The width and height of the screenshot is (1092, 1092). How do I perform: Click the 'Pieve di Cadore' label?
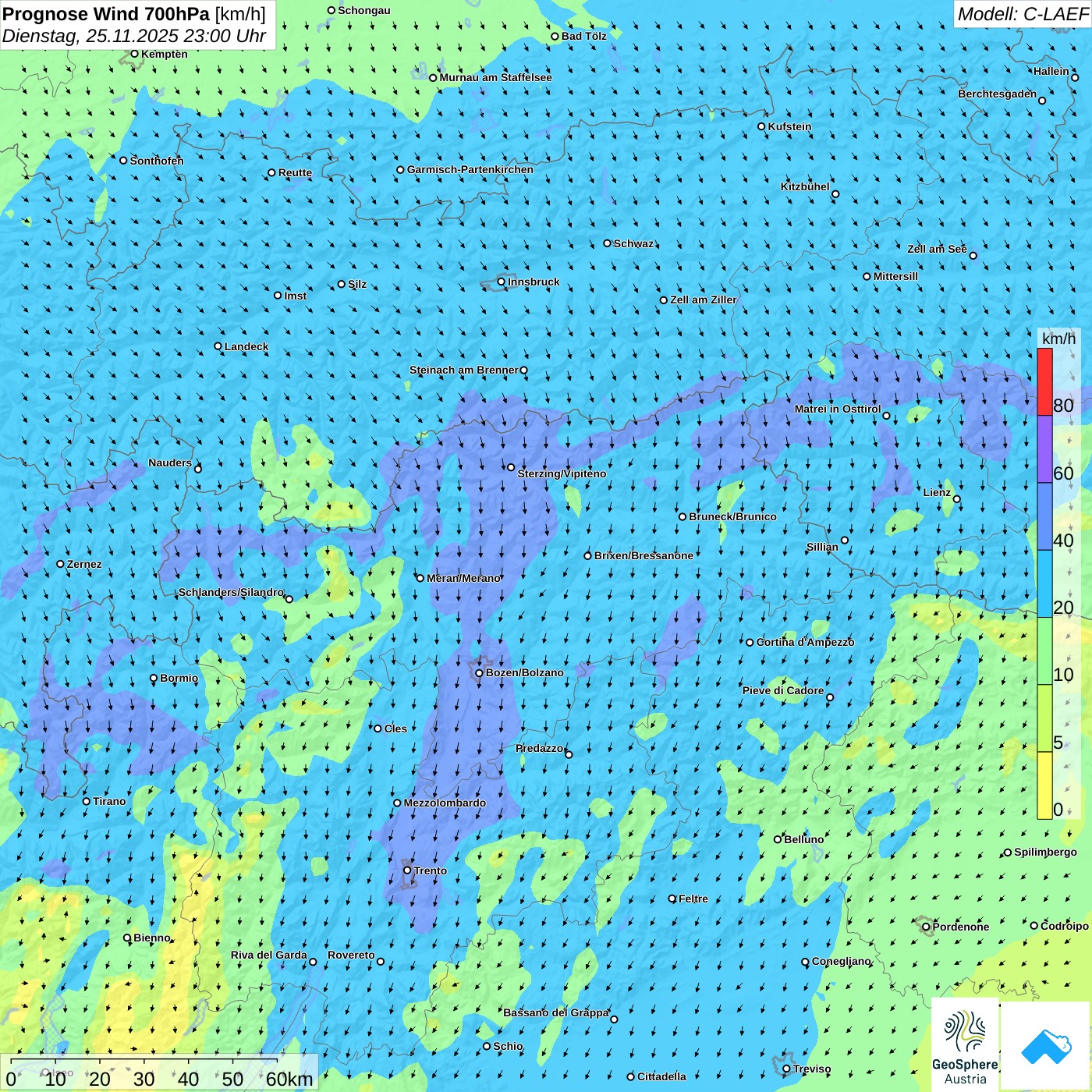783,690
